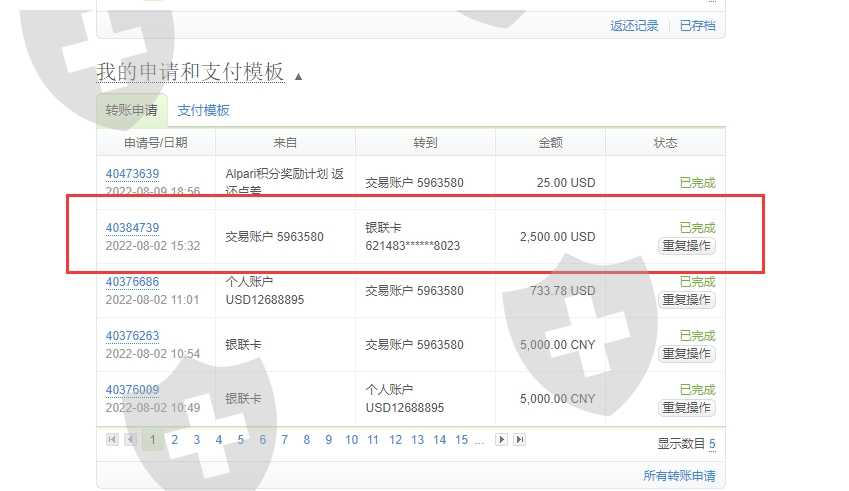Screen dimensions: 849x491
Task: Click 重复操作 for the 2,500.00 USD transfer
Action: pos(687,246)
